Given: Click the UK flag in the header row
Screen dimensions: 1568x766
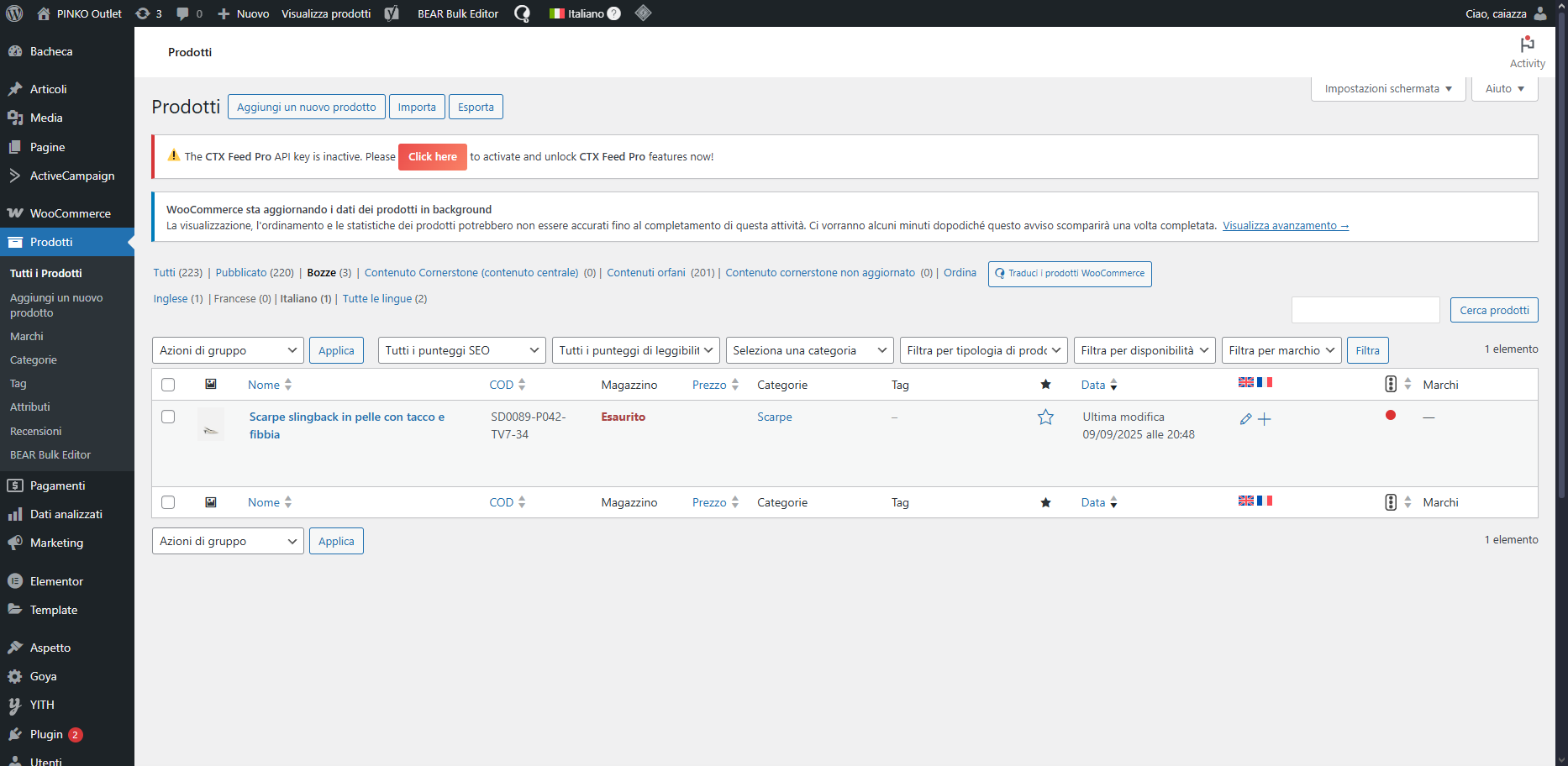Looking at the screenshot, I should (1246, 382).
